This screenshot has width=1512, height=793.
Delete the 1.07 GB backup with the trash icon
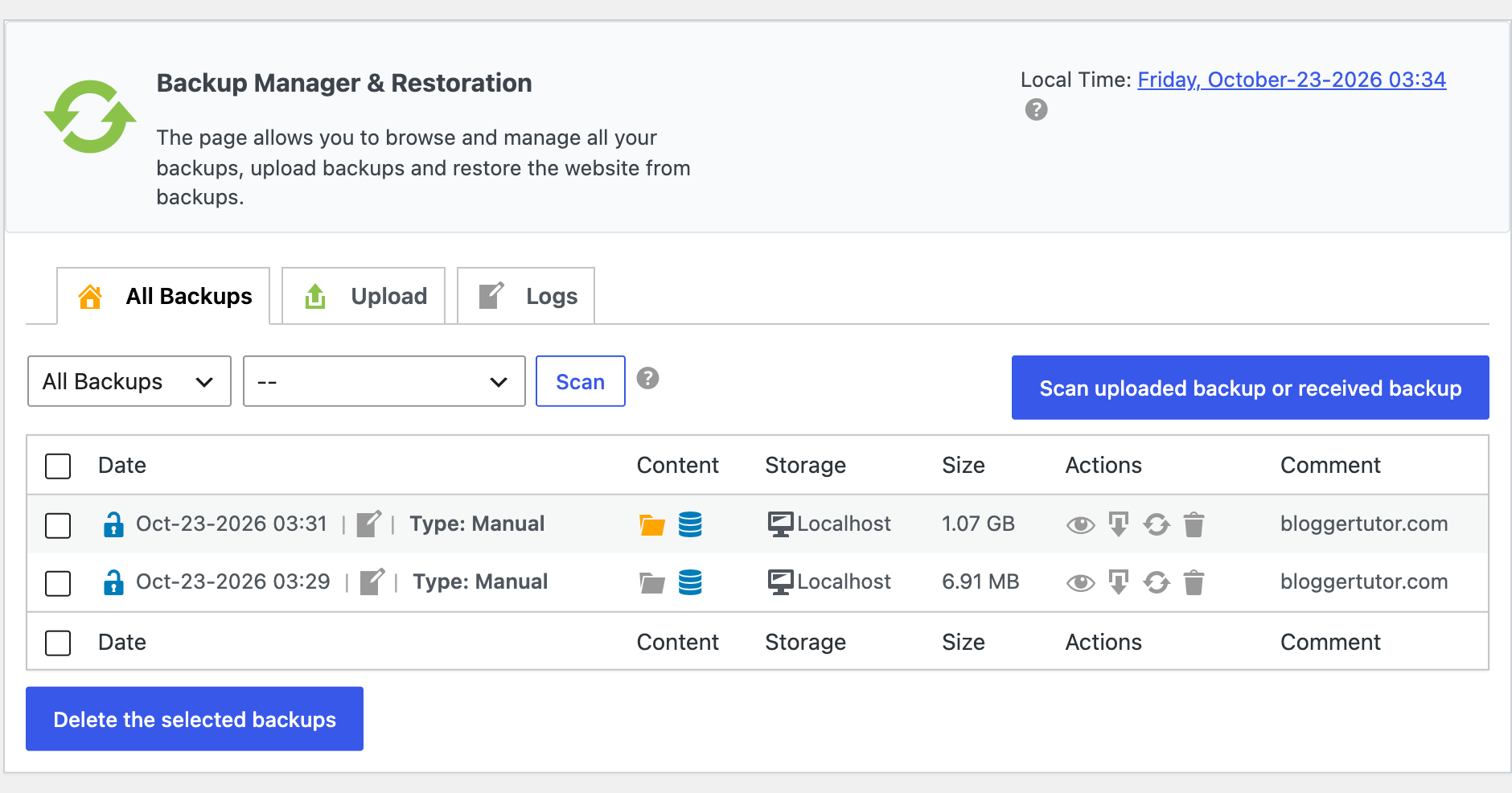[x=1194, y=524]
